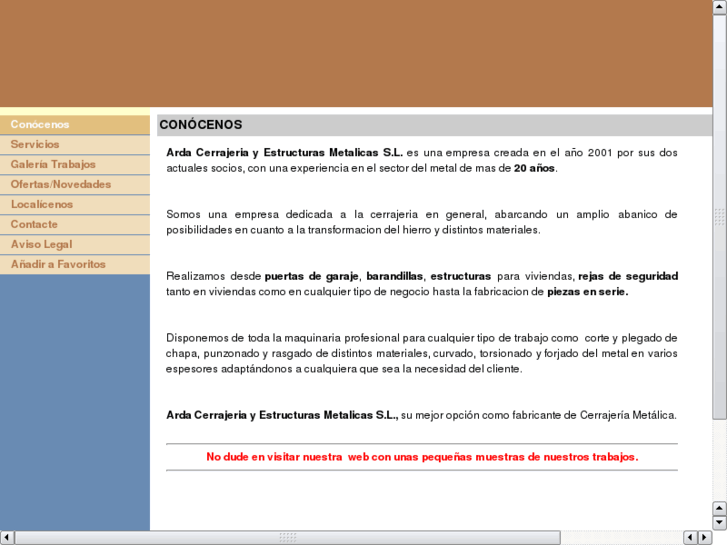Click the bold text 'rejas de seguridad'
Image resolution: width=727 pixels, height=545 pixels.
[x=628, y=276]
